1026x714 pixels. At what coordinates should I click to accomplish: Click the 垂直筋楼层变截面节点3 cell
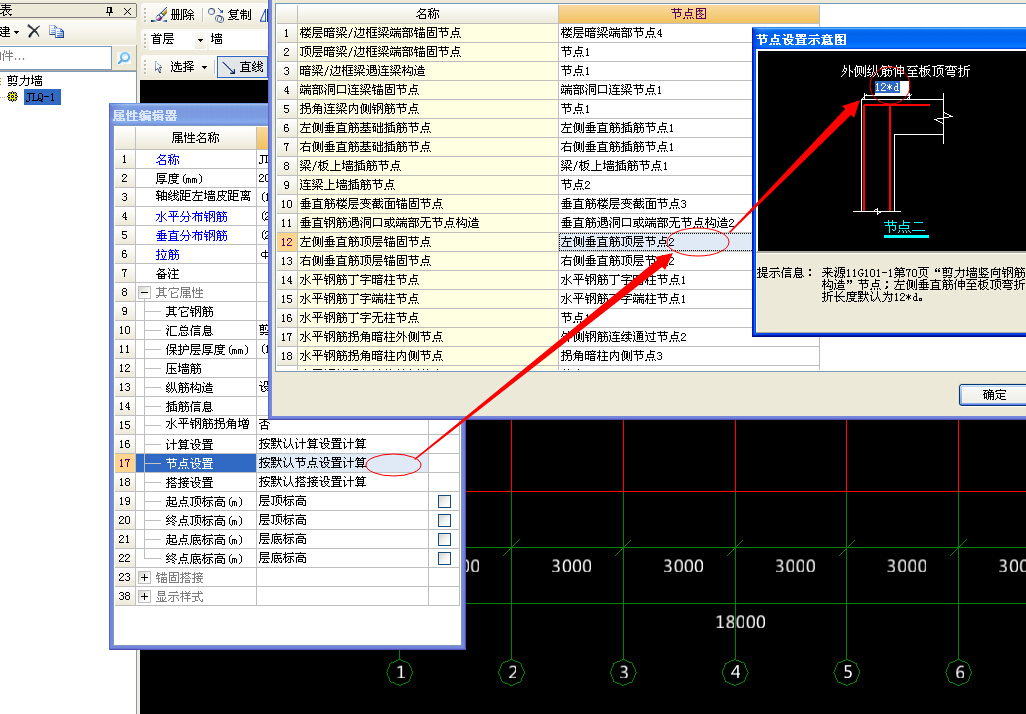tap(654, 204)
